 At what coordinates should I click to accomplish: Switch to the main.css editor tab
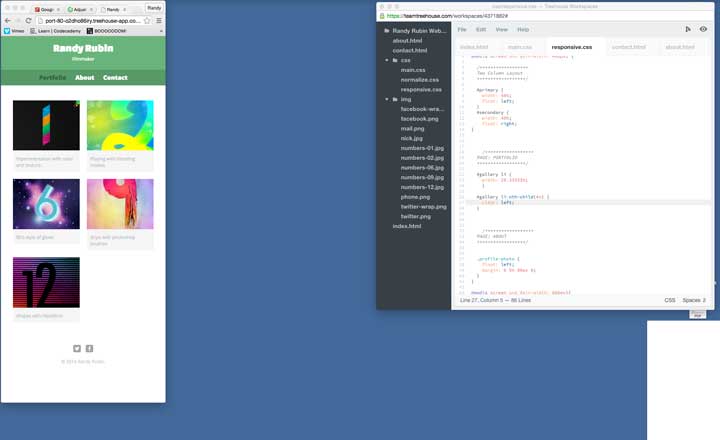[520, 47]
